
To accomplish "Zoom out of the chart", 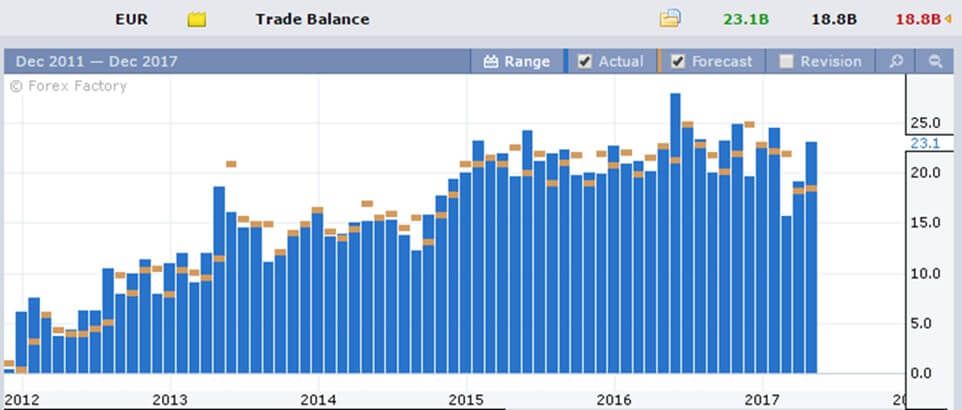I will coord(936,62).
